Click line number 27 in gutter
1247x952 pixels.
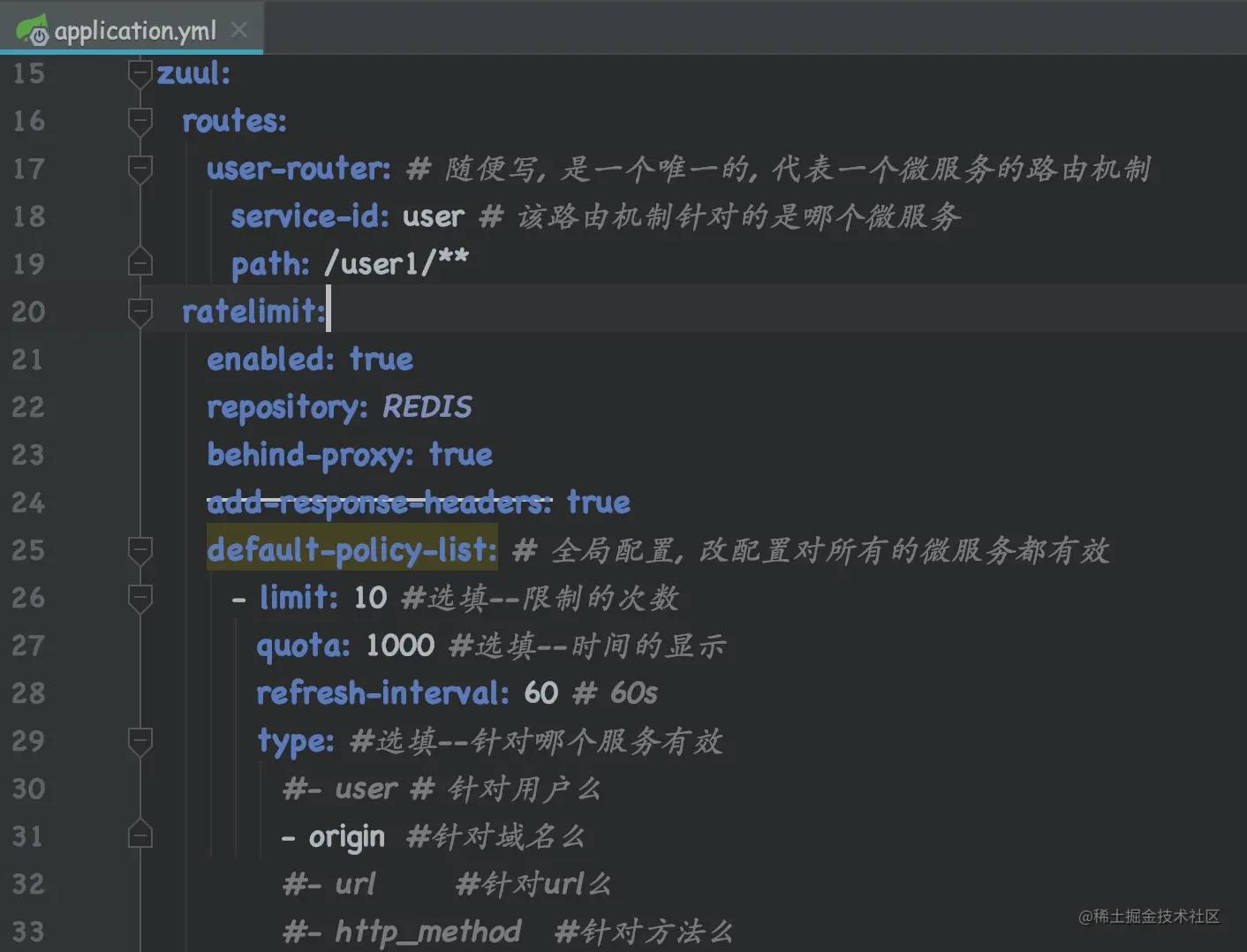coord(28,646)
